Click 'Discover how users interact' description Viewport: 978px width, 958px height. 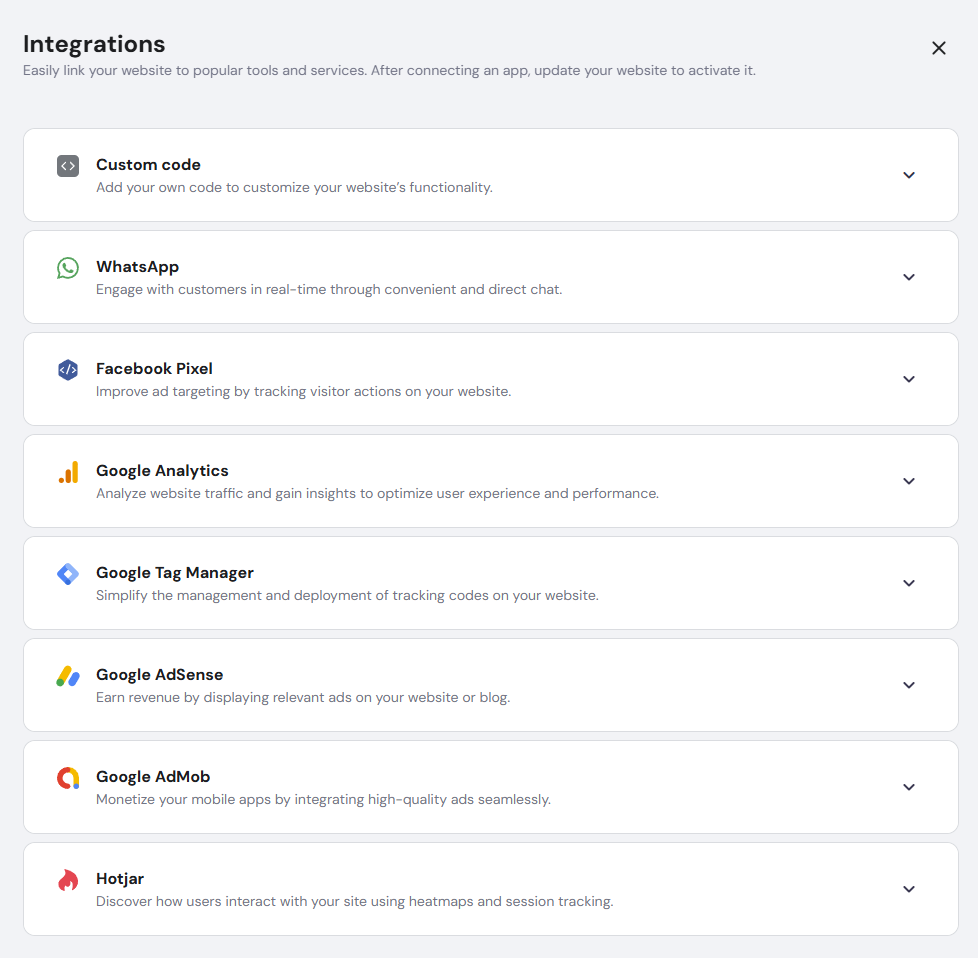(354, 901)
